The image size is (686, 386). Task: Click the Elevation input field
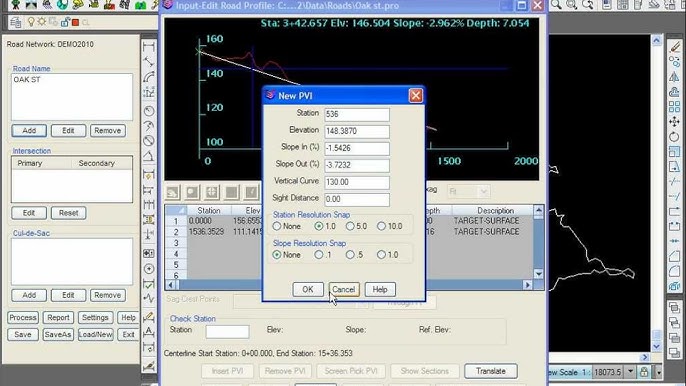pos(357,131)
